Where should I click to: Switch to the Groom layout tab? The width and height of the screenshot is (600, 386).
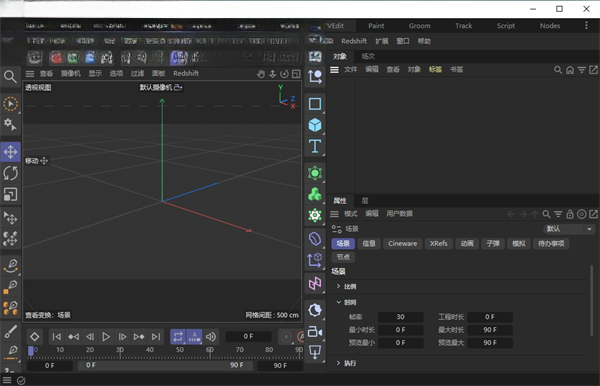(x=419, y=26)
